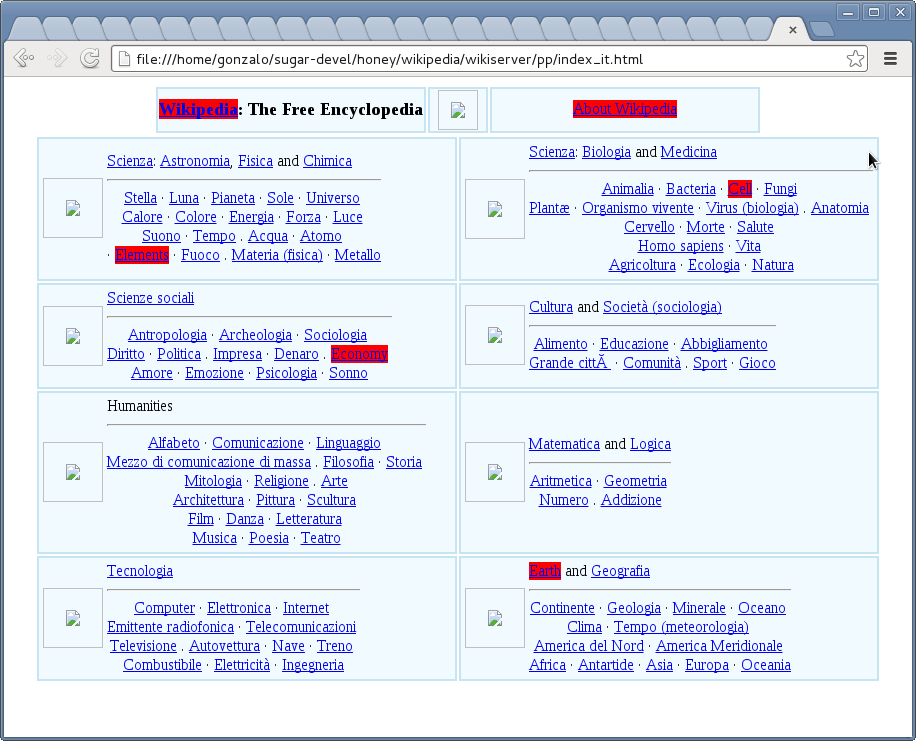This screenshot has height=741, width=916.
Task: Open the Geografia link
Action: click(x=620, y=571)
